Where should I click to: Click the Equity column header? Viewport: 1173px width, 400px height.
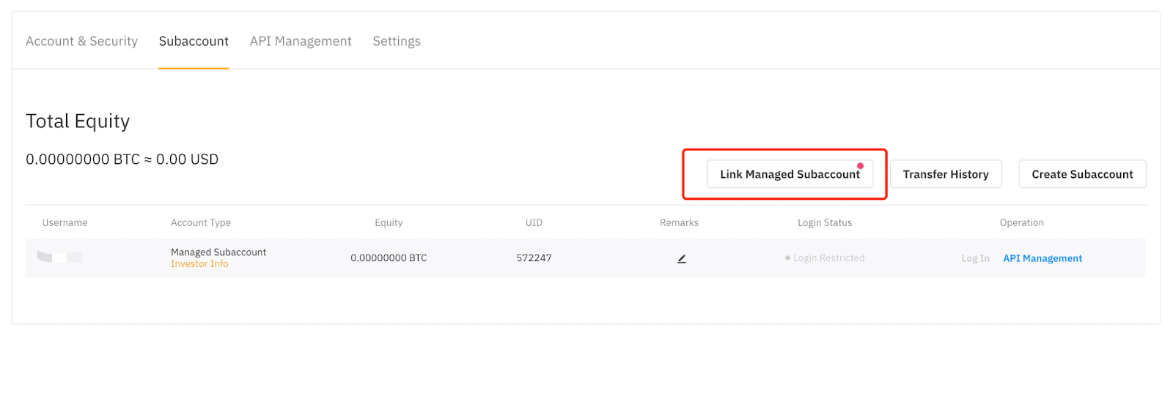pyautogui.click(x=388, y=222)
